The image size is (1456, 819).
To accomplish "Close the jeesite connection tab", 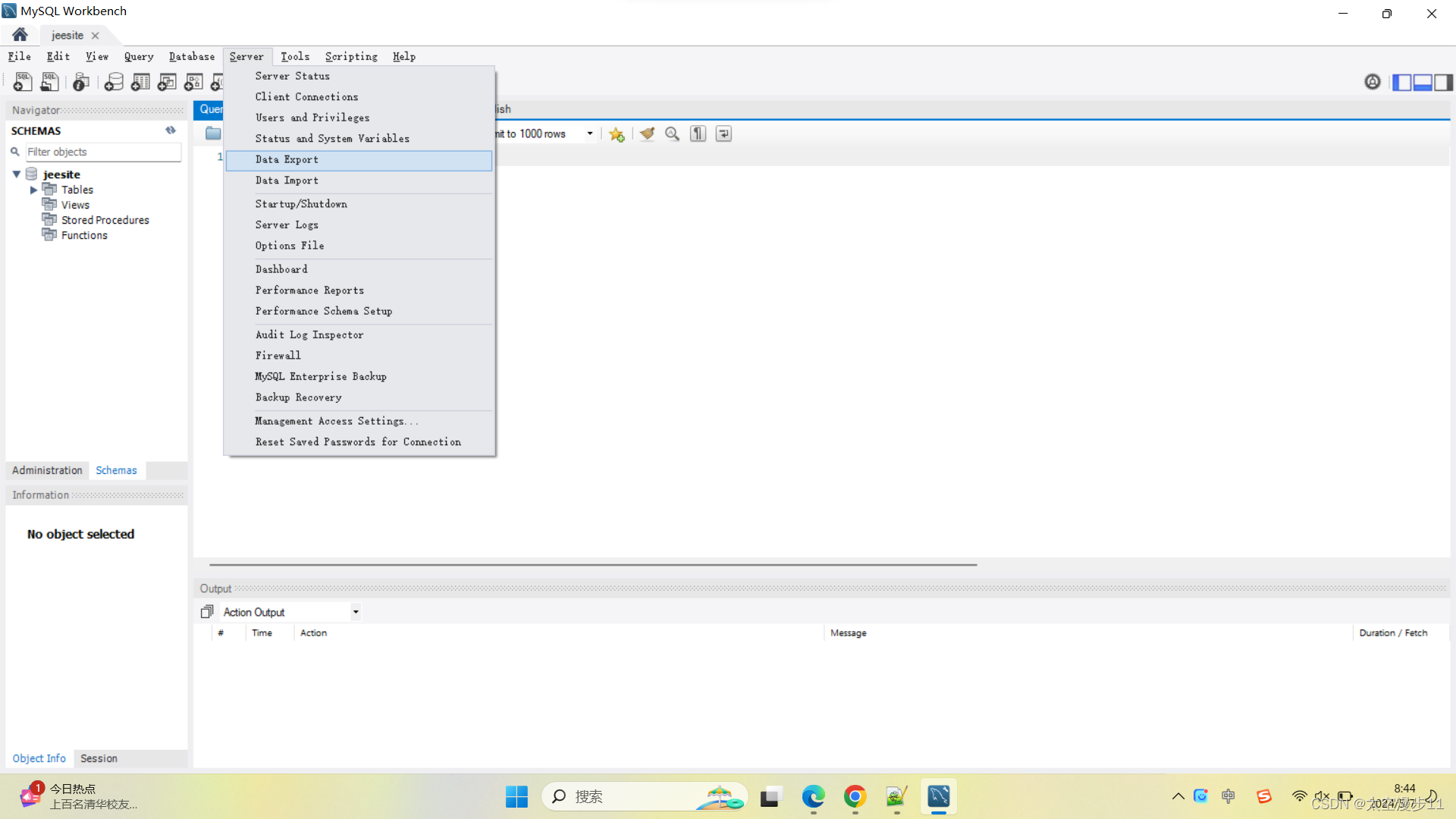I will coord(95,36).
